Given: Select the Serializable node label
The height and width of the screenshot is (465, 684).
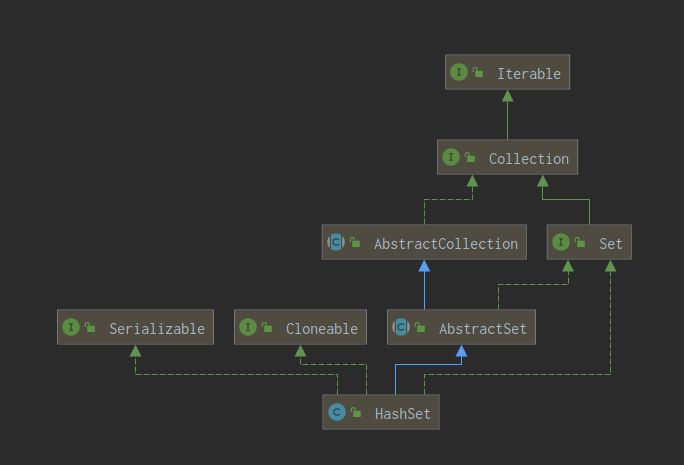Looking at the screenshot, I should click(156, 328).
